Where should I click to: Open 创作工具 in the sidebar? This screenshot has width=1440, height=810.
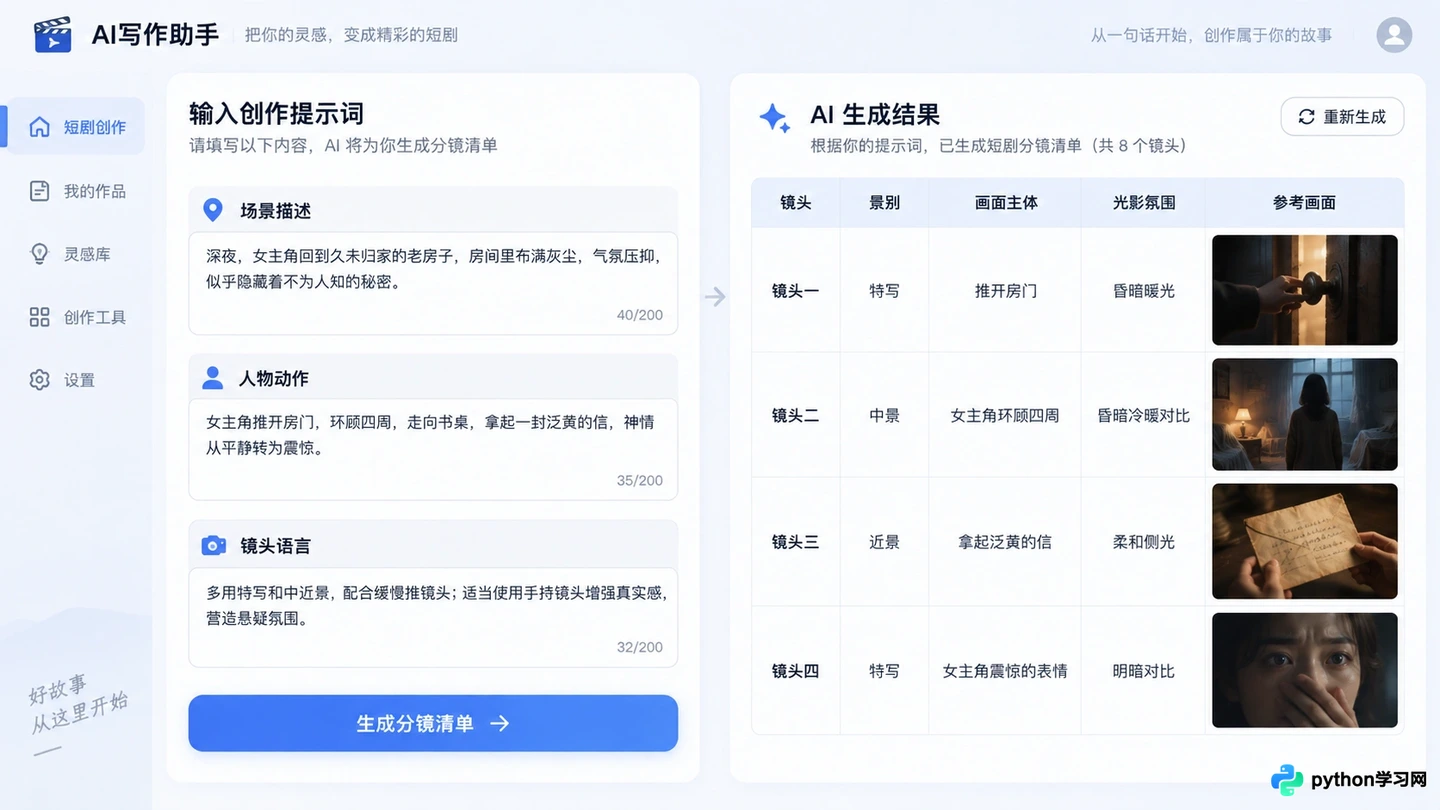pos(76,317)
